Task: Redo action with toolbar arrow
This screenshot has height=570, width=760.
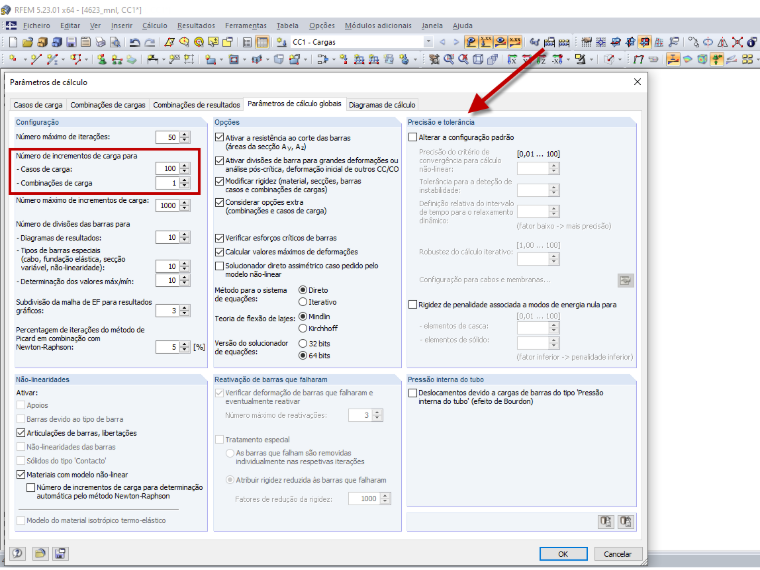Action: click(150, 43)
